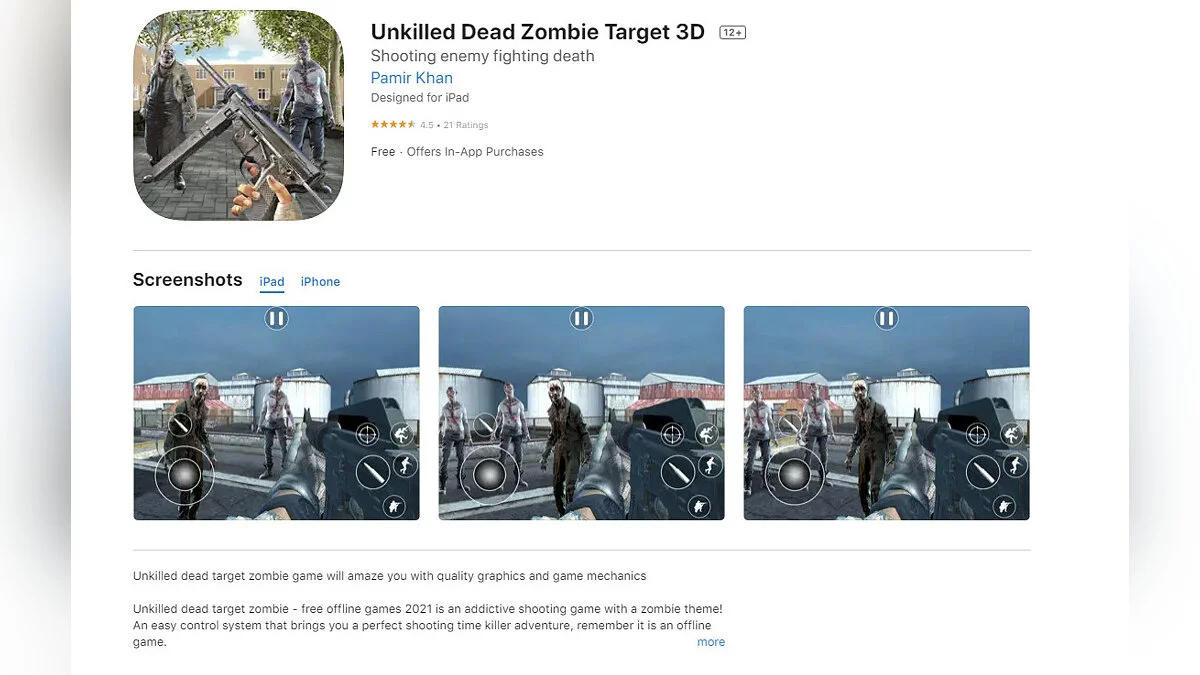The image size is (1200, 675).
Task: Click the 4.5 star rating stars
Action: pos(393,125)
